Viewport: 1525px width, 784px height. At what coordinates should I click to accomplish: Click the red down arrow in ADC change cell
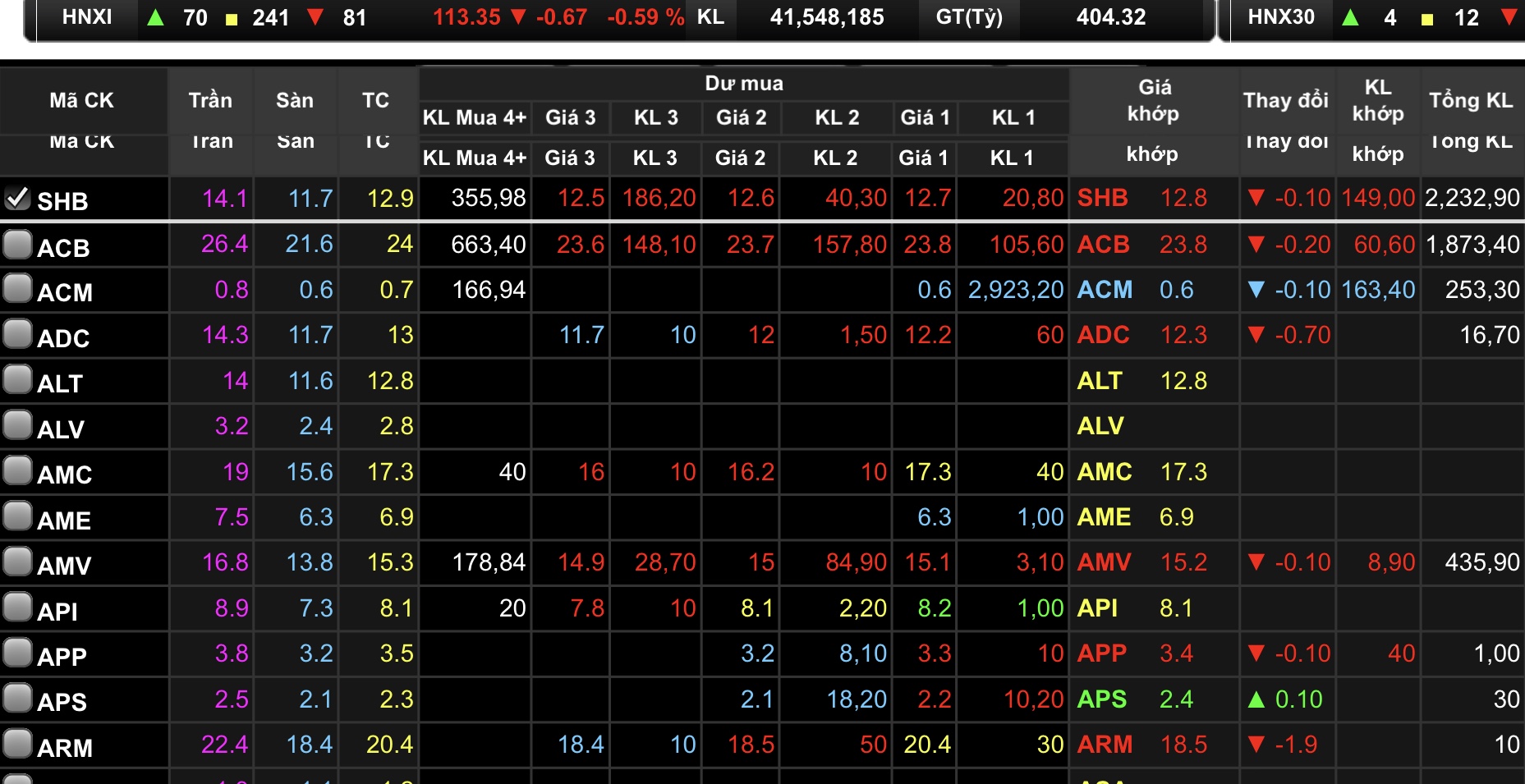pyautogui.click(x=1256, y=335)
